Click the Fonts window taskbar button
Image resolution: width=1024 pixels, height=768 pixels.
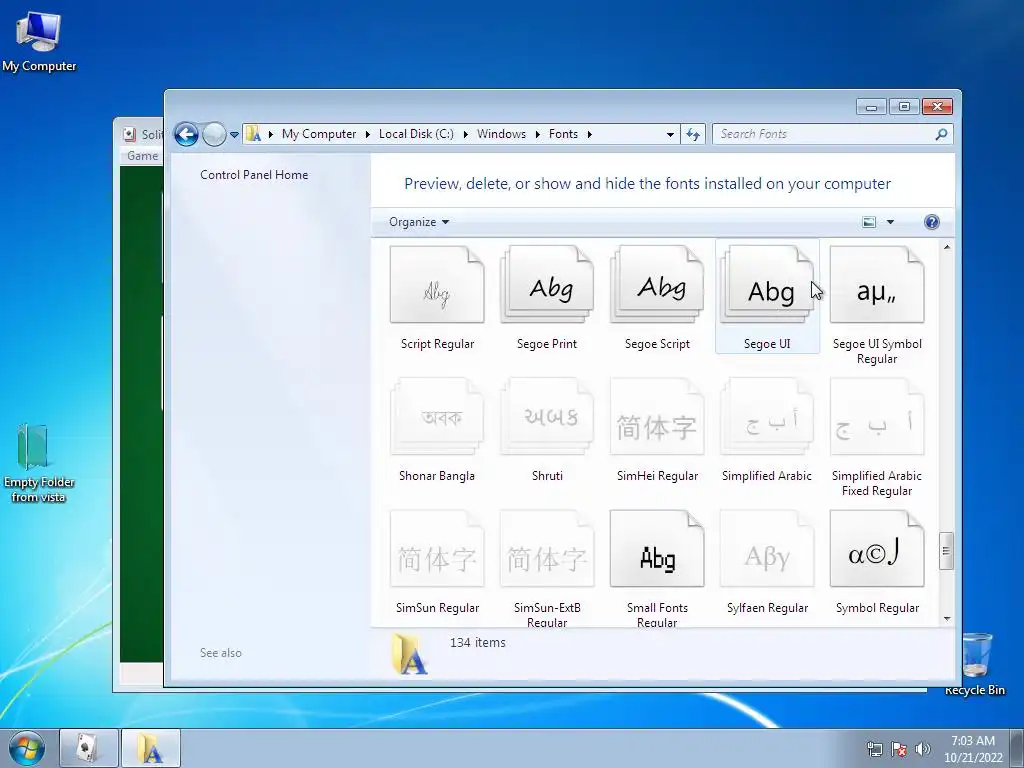(151, 748)
